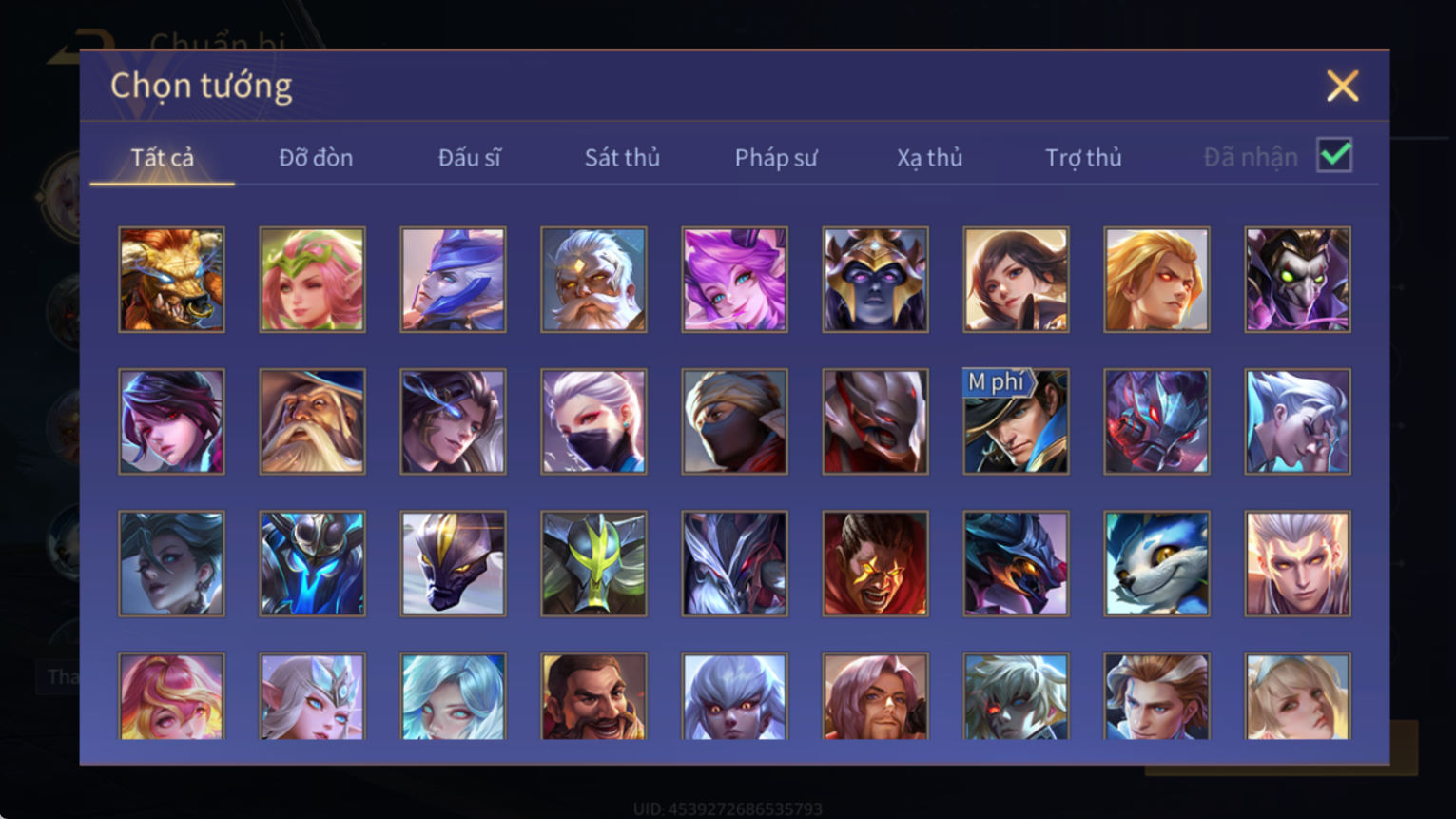Switch to the Đấu sĩ tab

(469, 157)
